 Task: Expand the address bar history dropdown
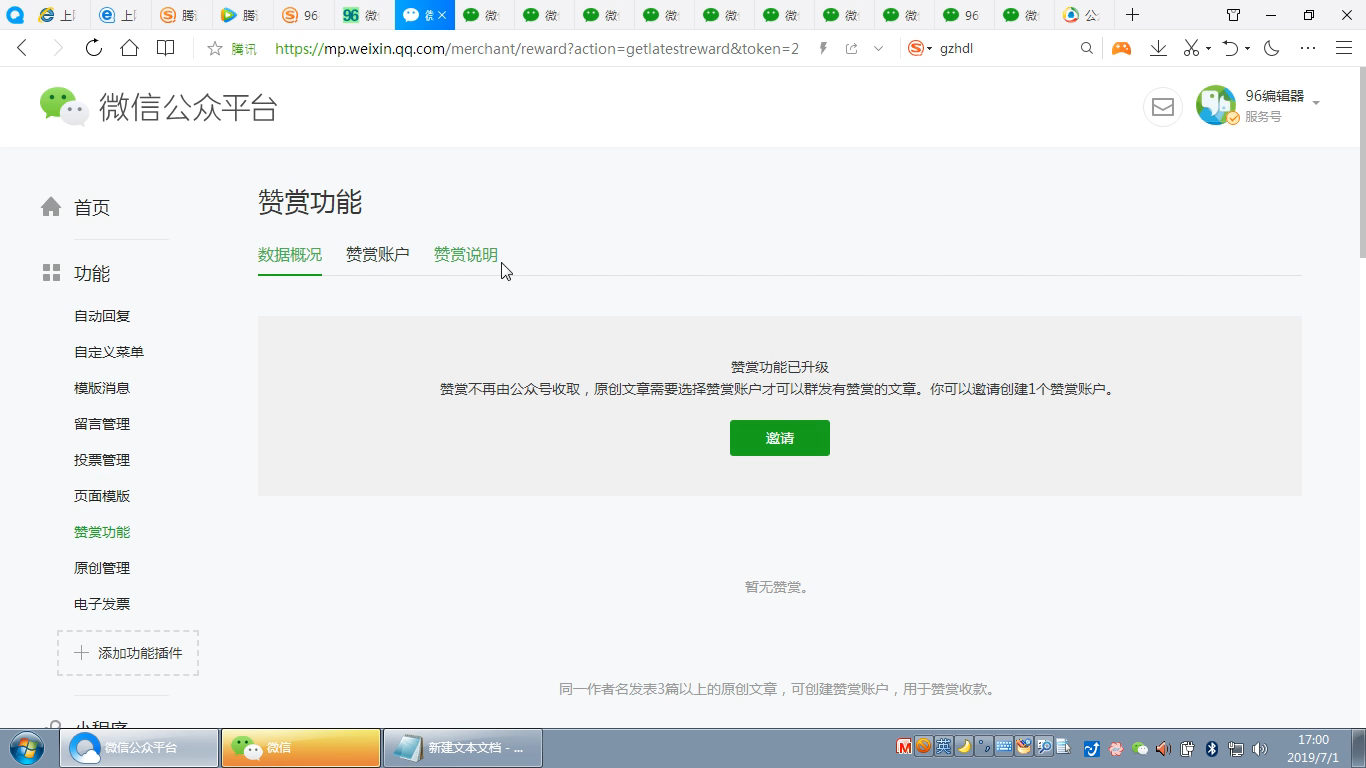click(878, 48)
